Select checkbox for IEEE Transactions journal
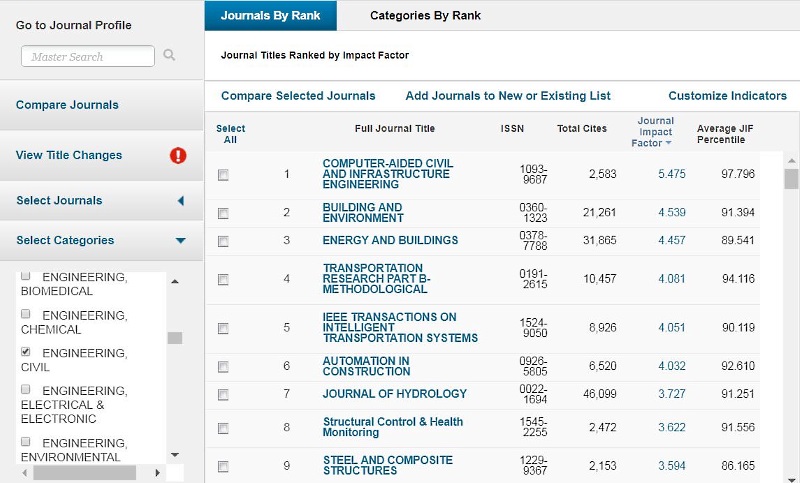Image resolution: width=800 pixels, height=483 pixels. click(x=223, y=328)
